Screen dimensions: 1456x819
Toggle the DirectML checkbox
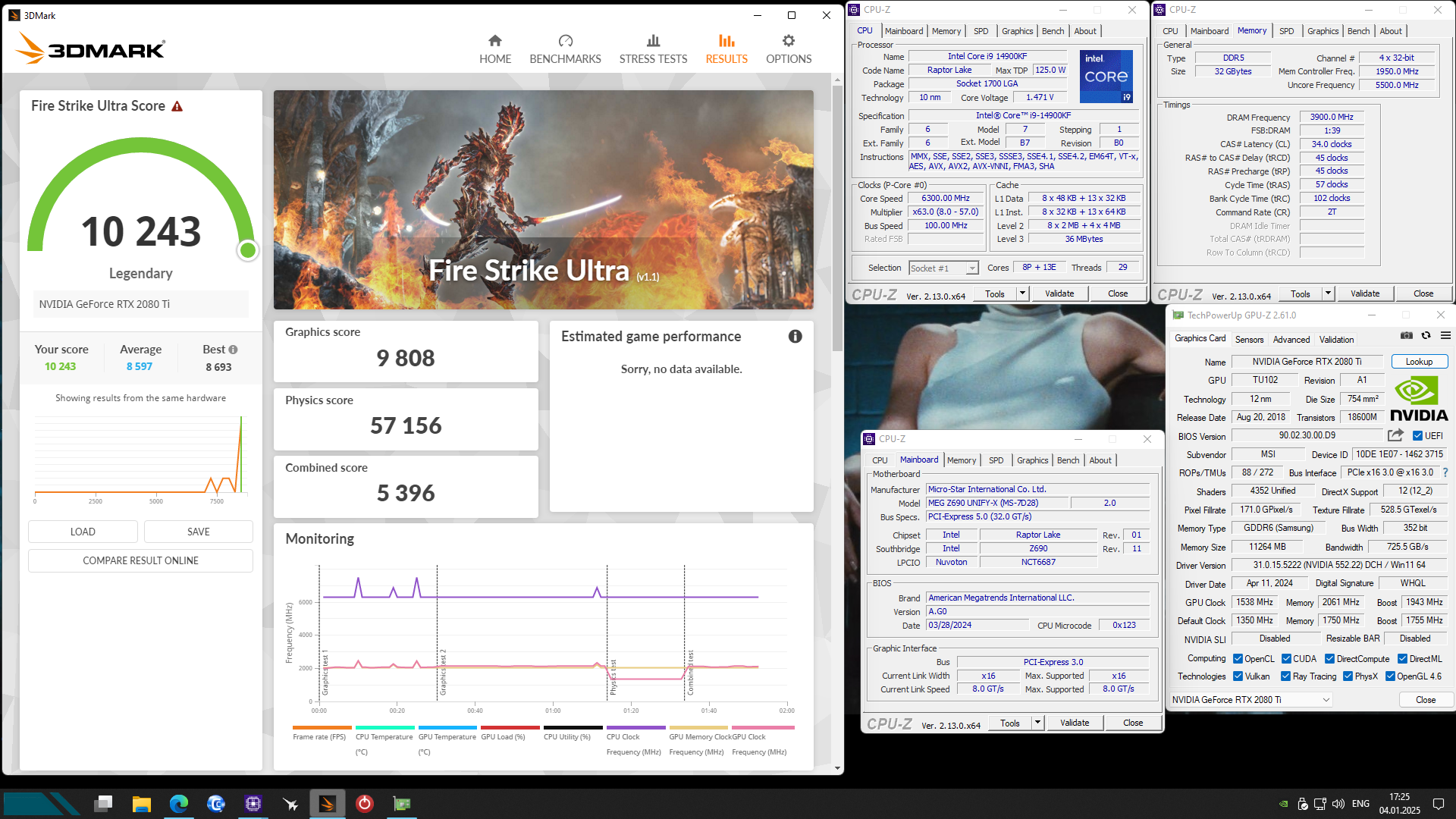[1402, 659]
